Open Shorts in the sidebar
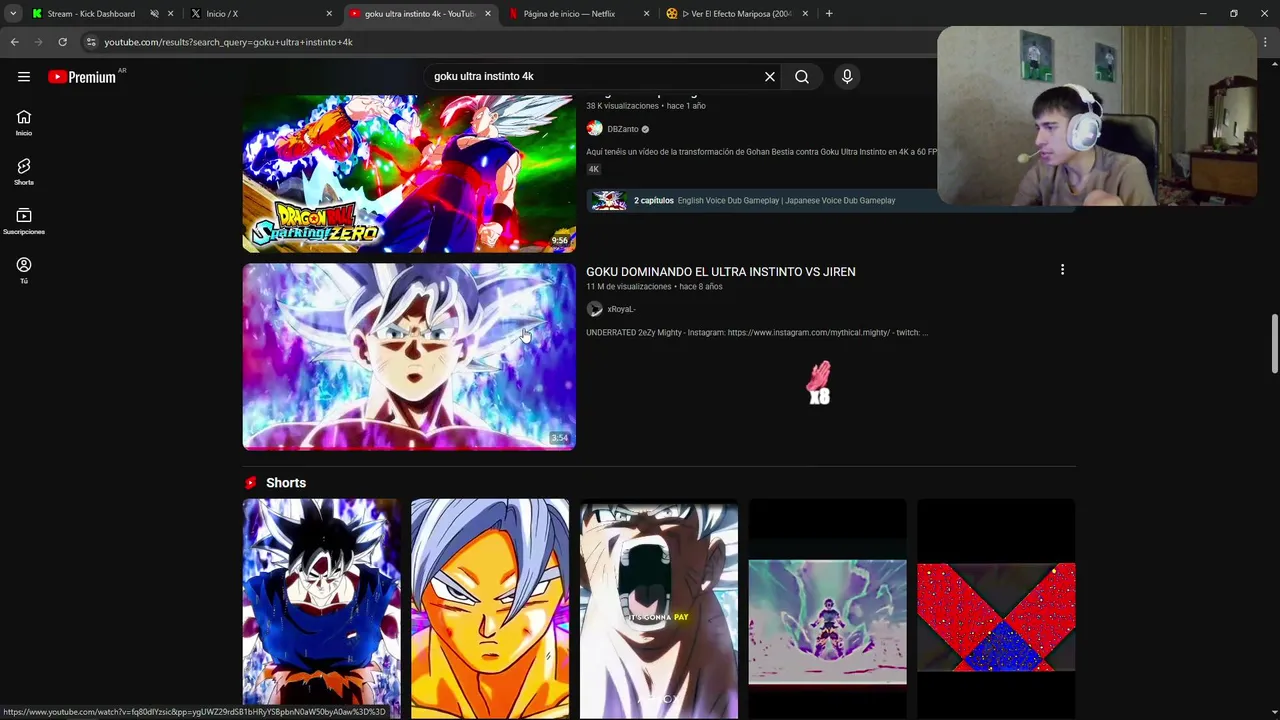The image size is (1280, 720). [x=24, y=172]
